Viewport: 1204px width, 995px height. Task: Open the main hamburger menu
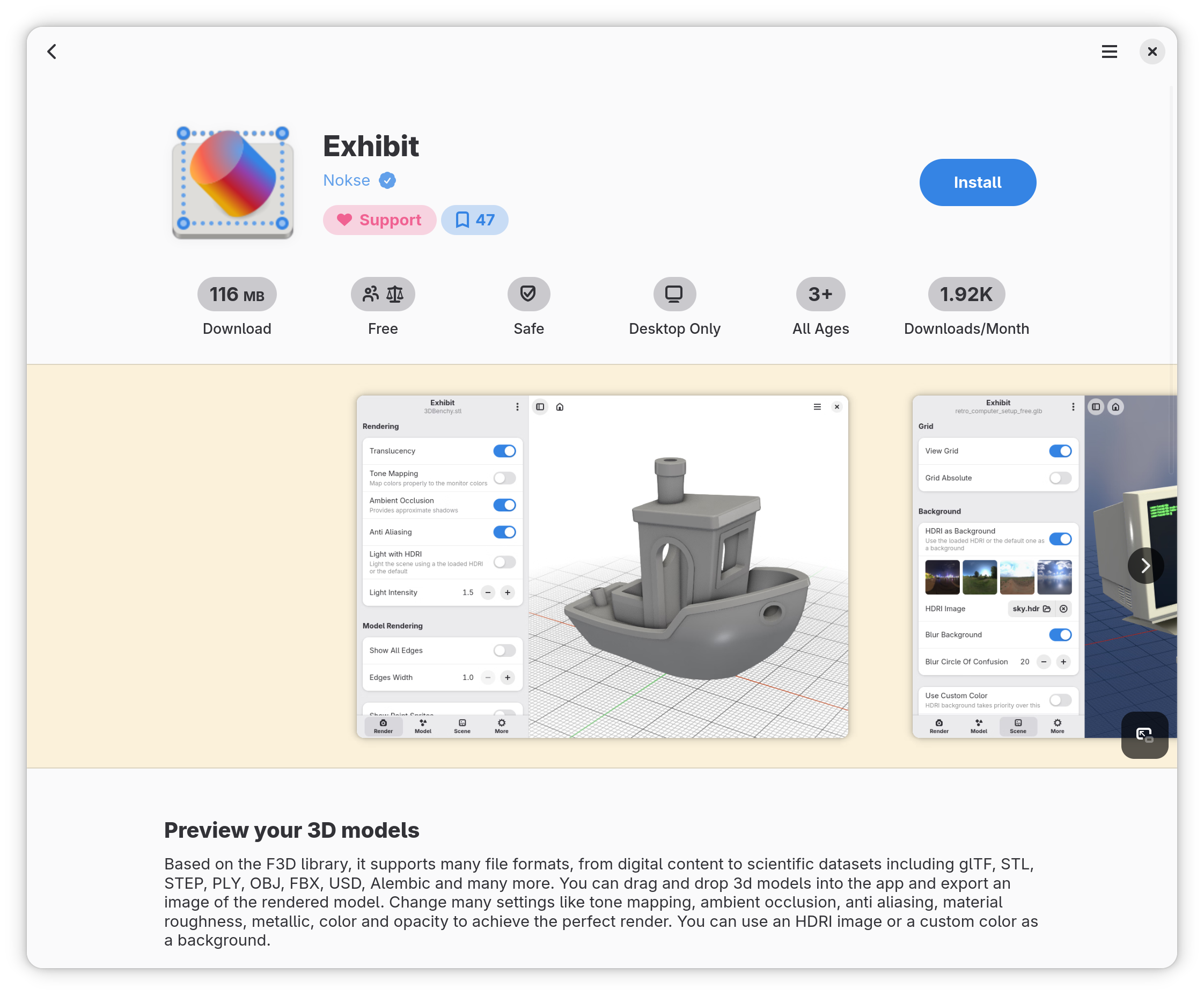pos(1110,52)
